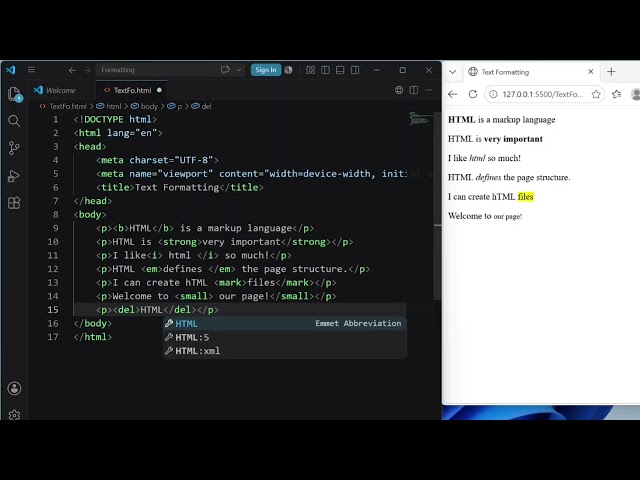Click the browser address bar URL
The image size is (640, 480).
tap(543, 94)
